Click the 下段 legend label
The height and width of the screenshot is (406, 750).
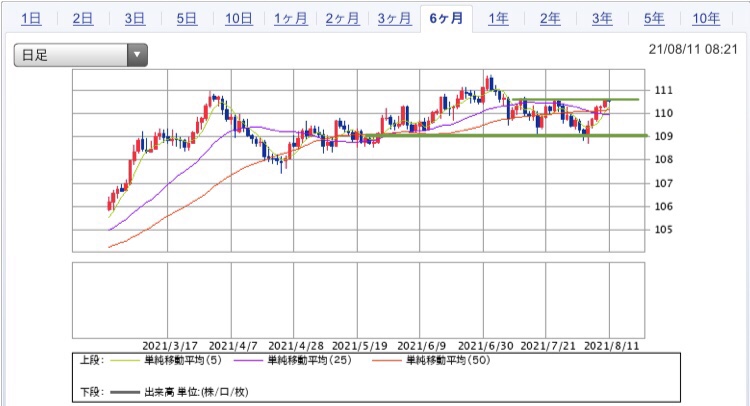pos(92,392)
